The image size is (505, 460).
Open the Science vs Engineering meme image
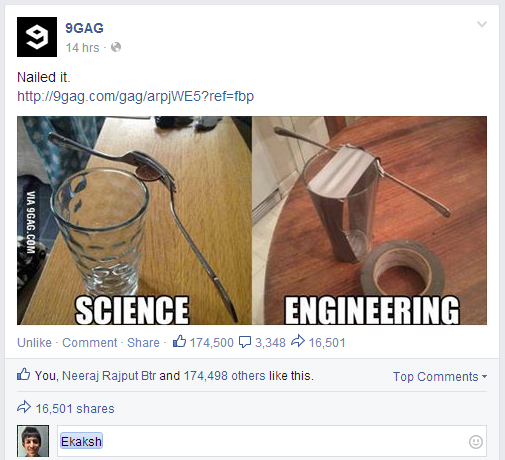point(252,220)
